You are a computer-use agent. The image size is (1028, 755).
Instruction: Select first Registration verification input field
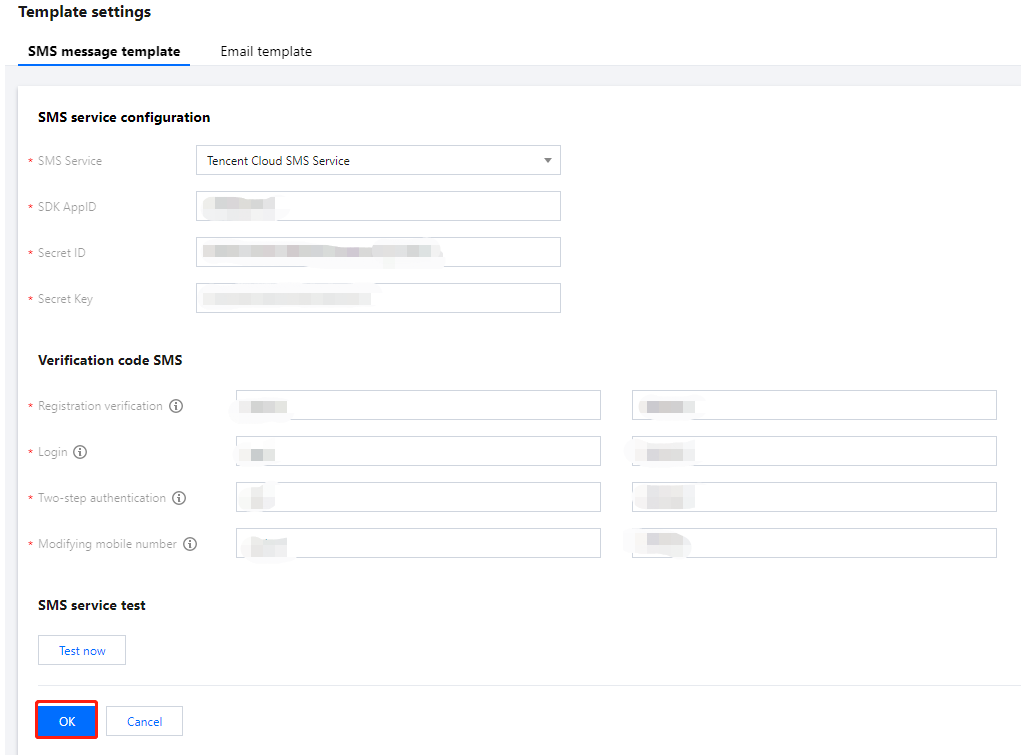(x=418, y=405)
